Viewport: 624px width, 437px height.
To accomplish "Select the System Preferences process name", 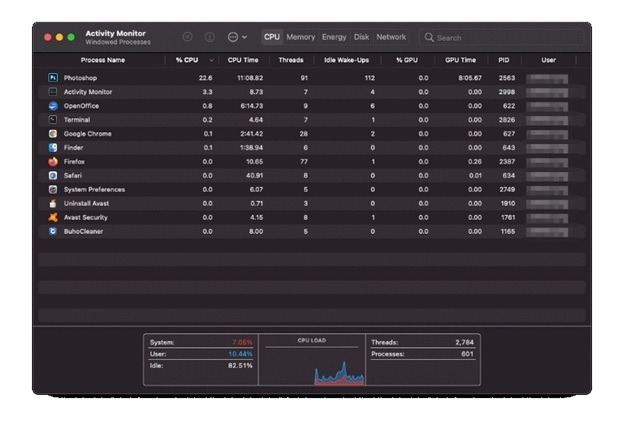I will coord(94,189).
